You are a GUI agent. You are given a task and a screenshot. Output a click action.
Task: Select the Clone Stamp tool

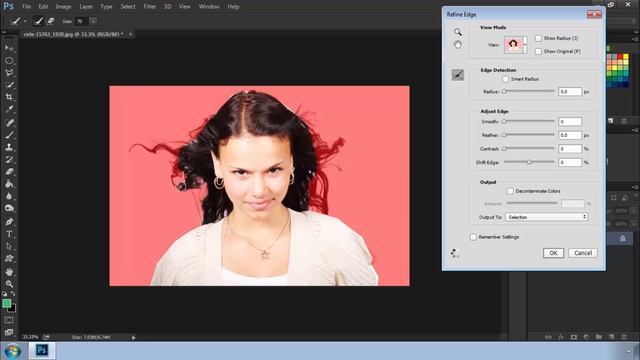point(9,147)
